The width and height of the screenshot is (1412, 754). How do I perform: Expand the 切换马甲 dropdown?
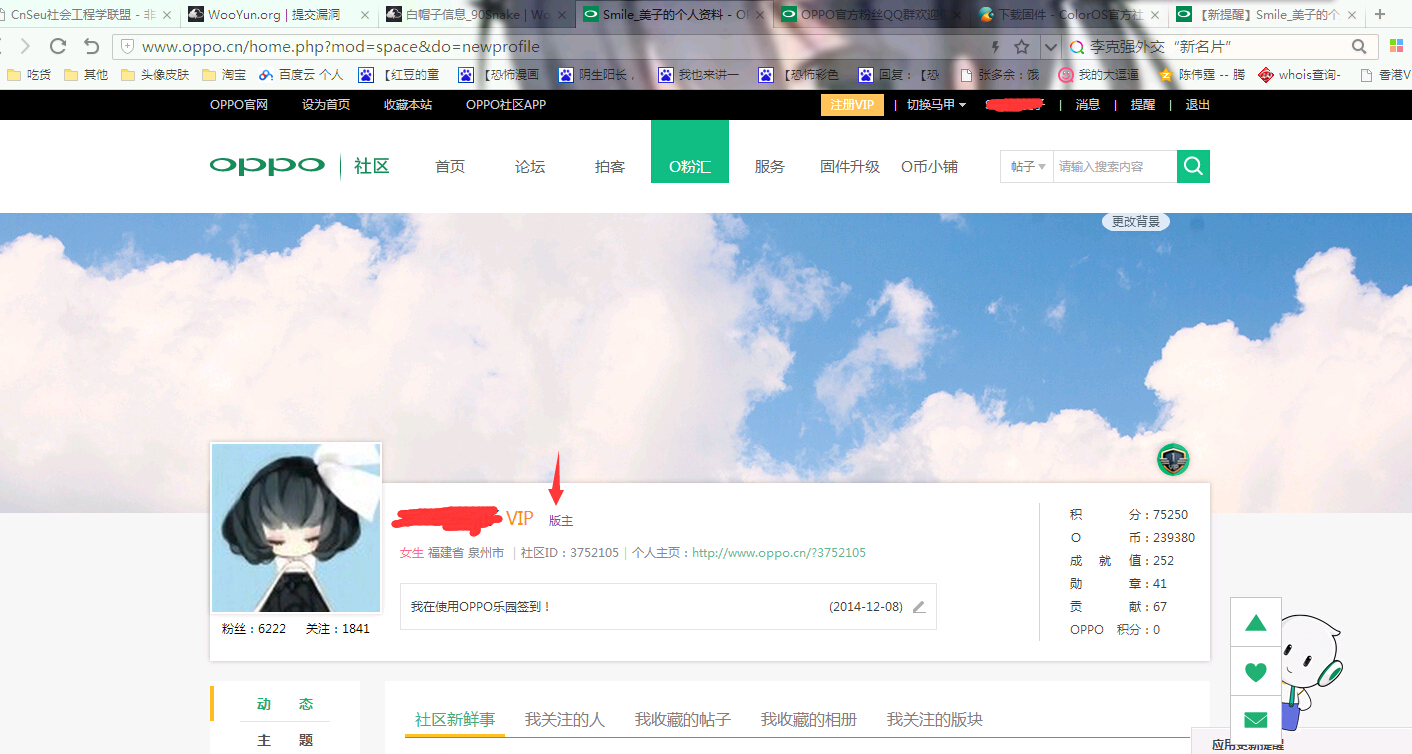click(x=936, y=105)
